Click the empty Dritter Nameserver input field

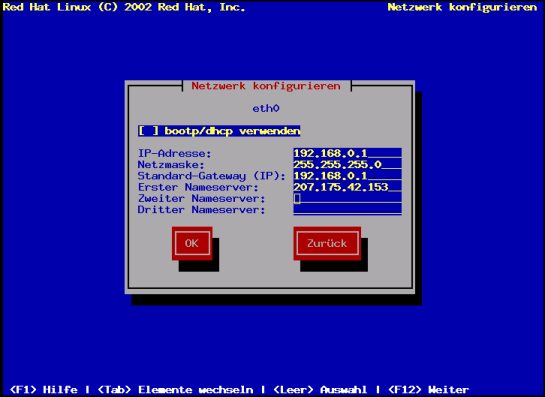click(348, 209)
